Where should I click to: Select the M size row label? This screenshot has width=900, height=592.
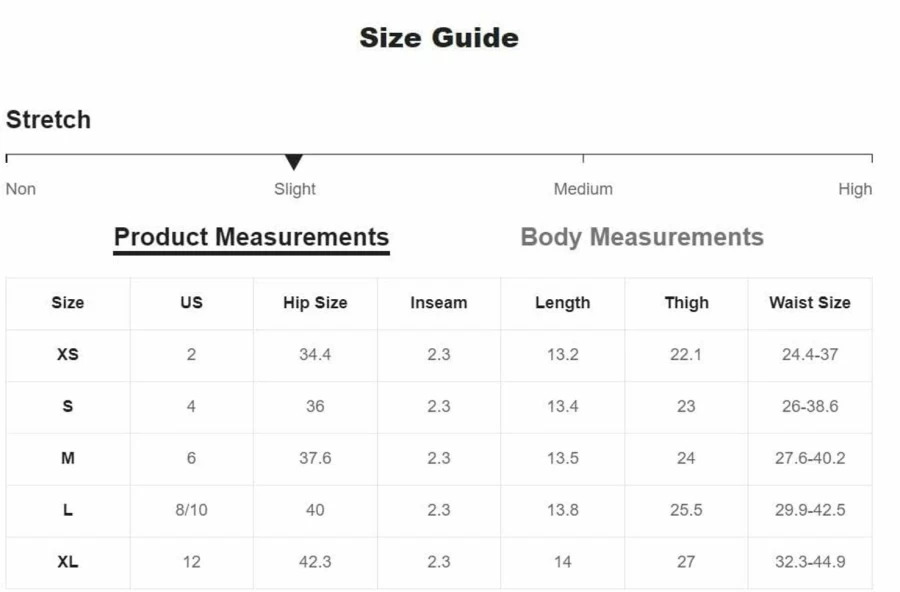pyautogui.click(x=68, y=458)
